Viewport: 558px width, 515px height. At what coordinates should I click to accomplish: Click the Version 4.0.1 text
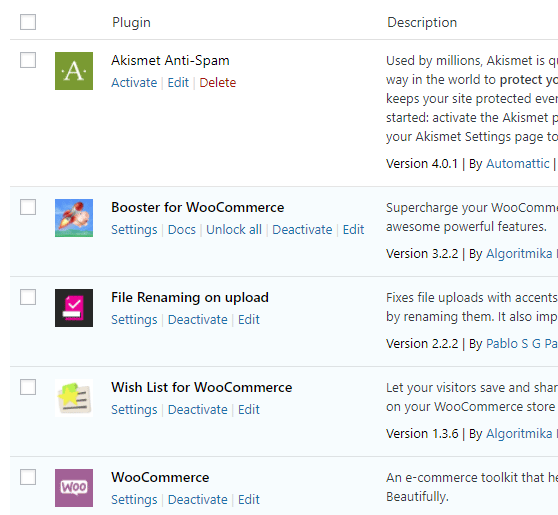click(x=422, y=164)
